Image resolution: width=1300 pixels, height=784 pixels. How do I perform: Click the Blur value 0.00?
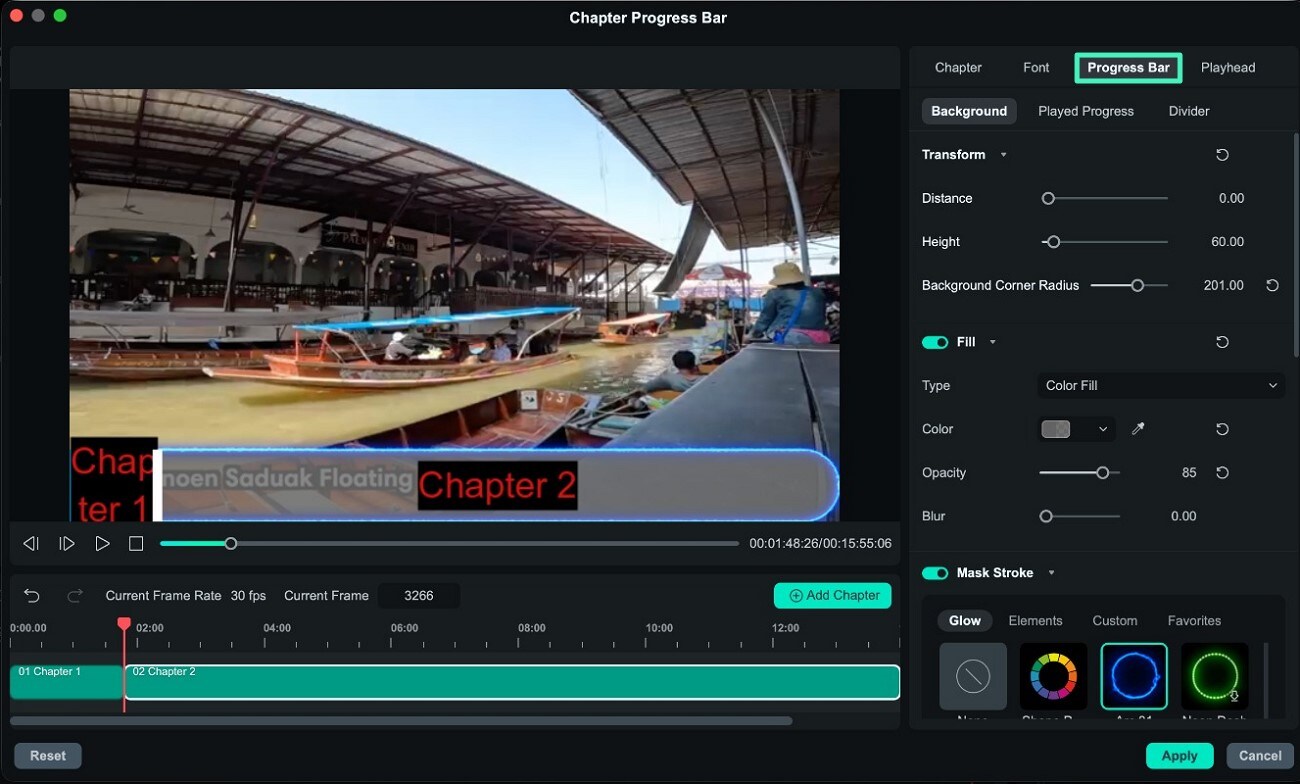tap(1183, 516)
